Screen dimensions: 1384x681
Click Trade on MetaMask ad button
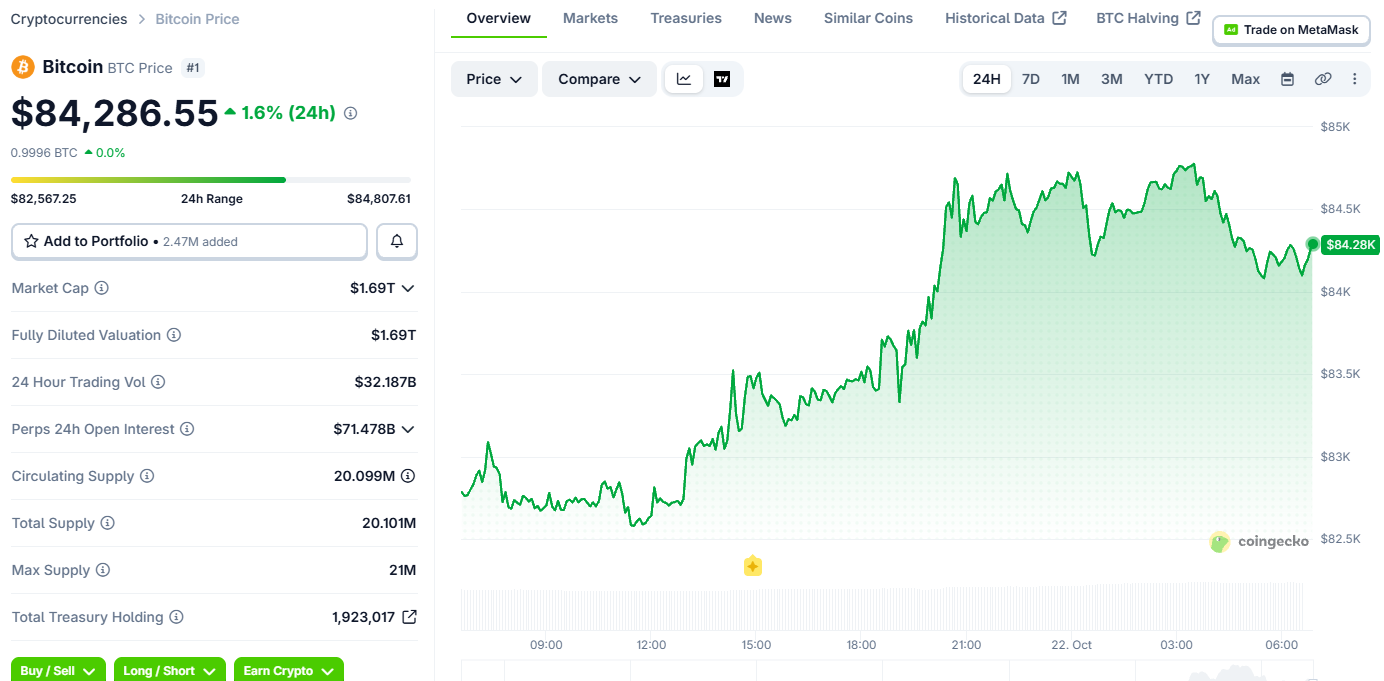(1291, 30)
